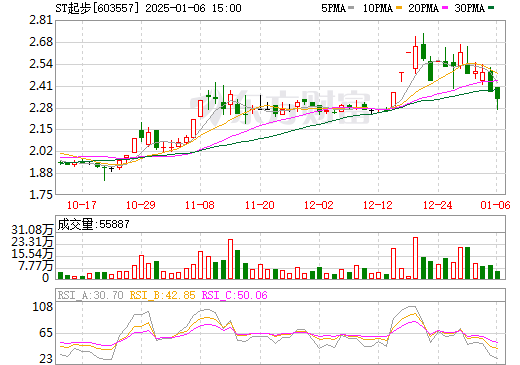Click the 1.88 price axis label

pos(41,173)
